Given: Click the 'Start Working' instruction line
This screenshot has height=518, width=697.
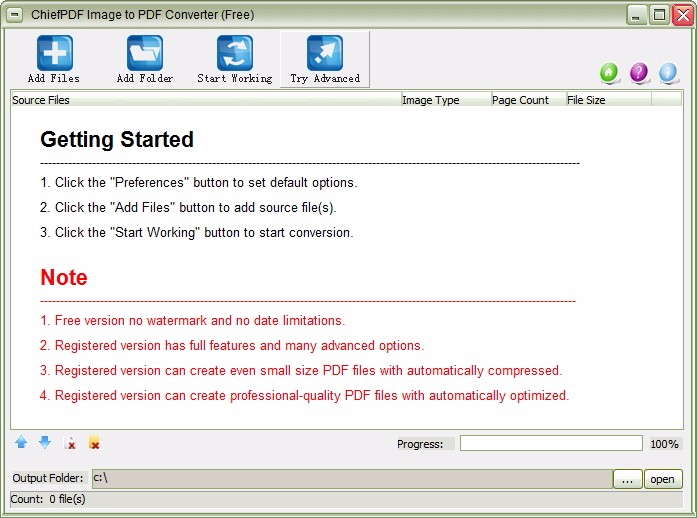Looking at the screenshot, I should point(197,233).
